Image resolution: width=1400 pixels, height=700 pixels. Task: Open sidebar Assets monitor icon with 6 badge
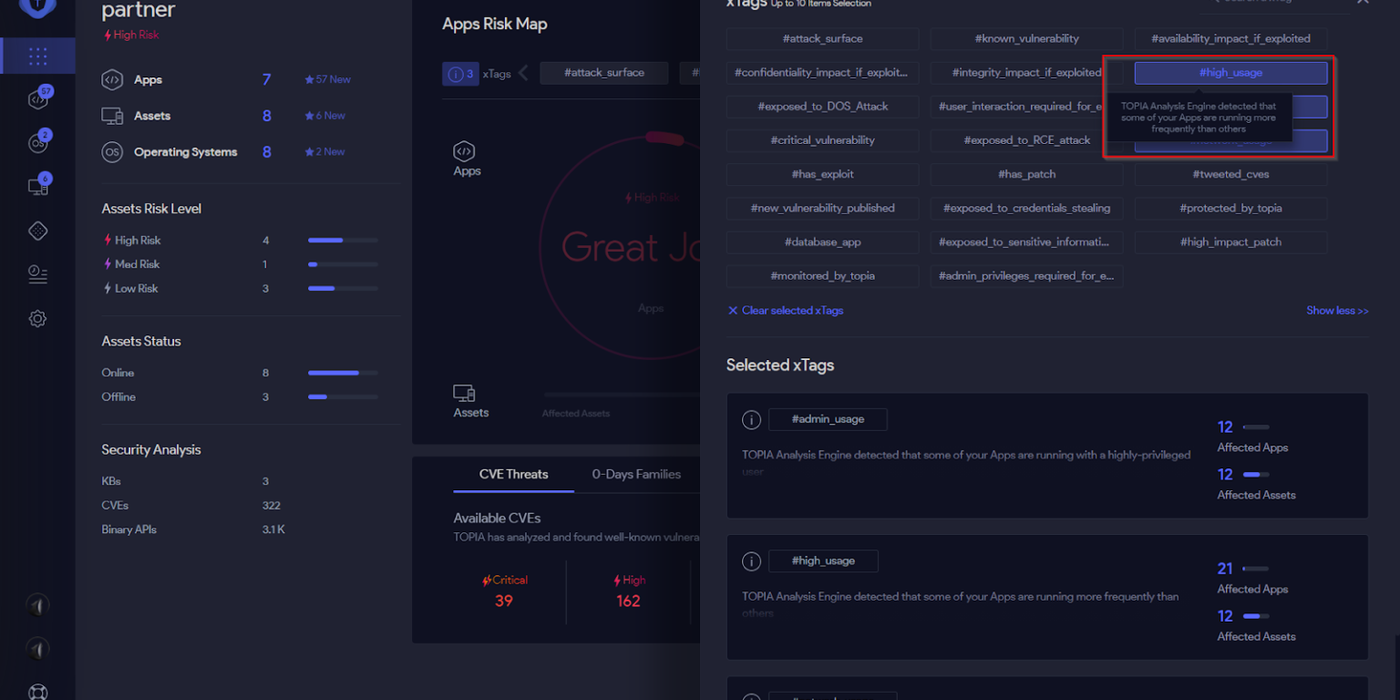coord(38,187)
